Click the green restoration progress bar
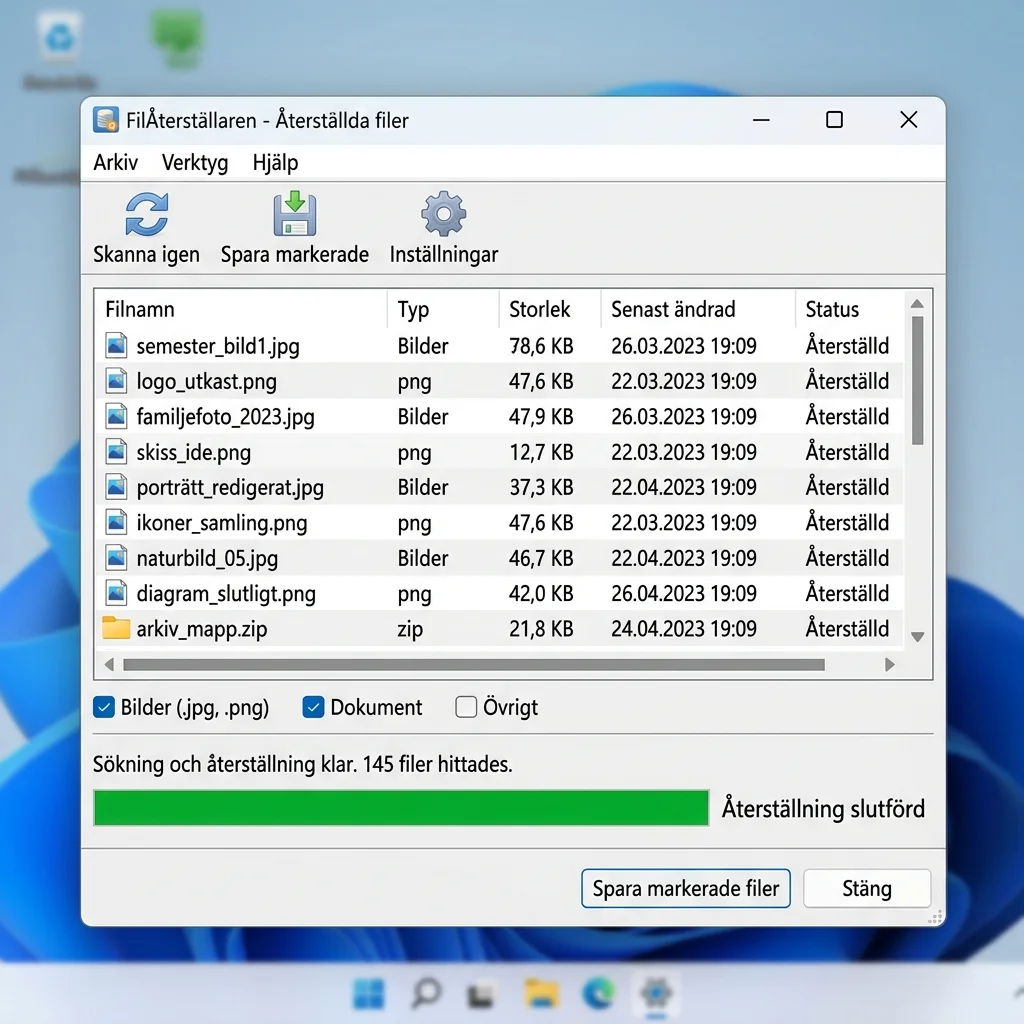The image size is (1024, 1024). pyautogui.click(x=401, y=808)
